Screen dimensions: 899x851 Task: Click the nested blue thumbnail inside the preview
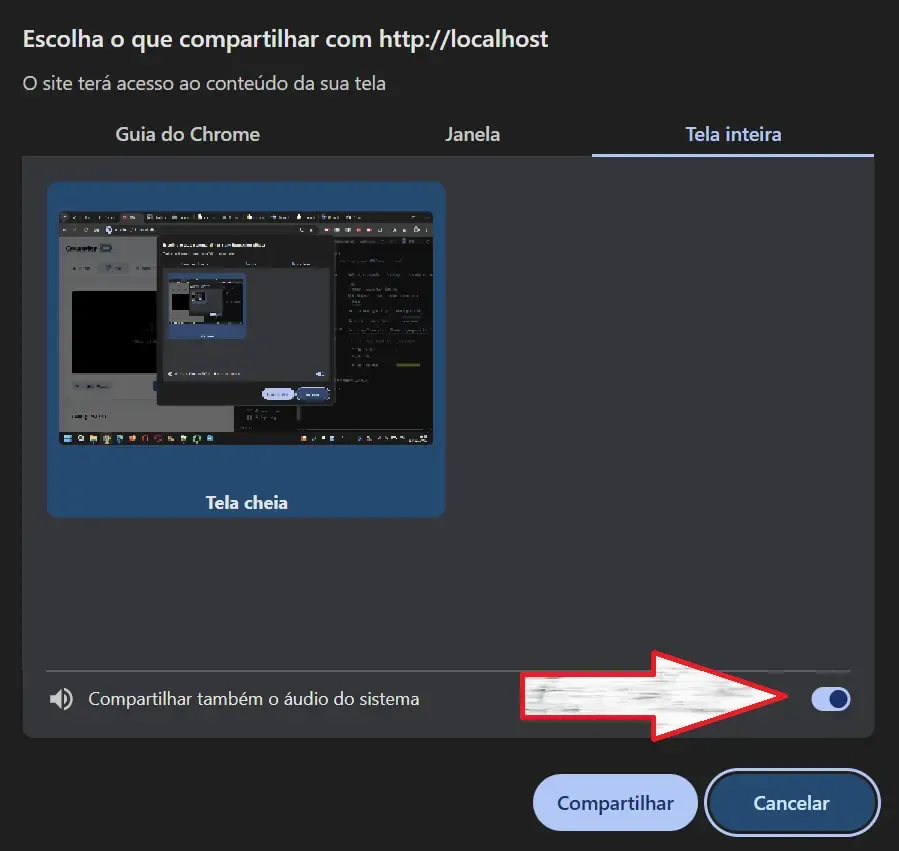pos(206,304)
